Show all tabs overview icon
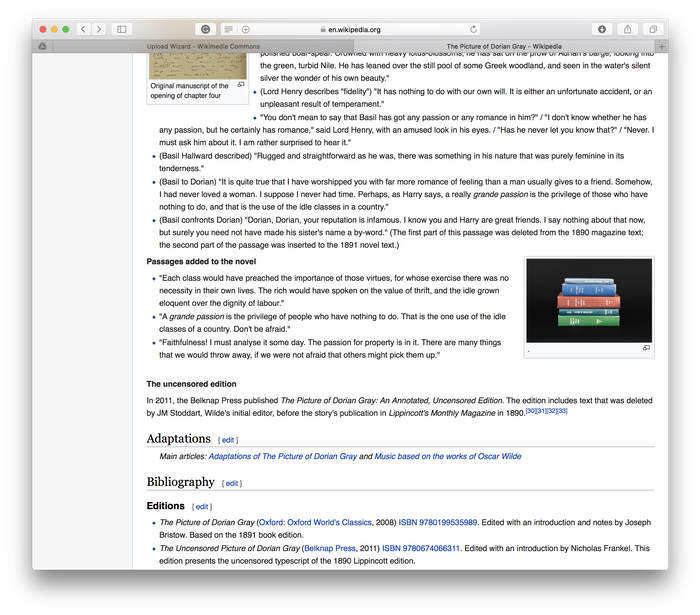Image resolution: width=700 pixels, height=615 pixels. 653,29
